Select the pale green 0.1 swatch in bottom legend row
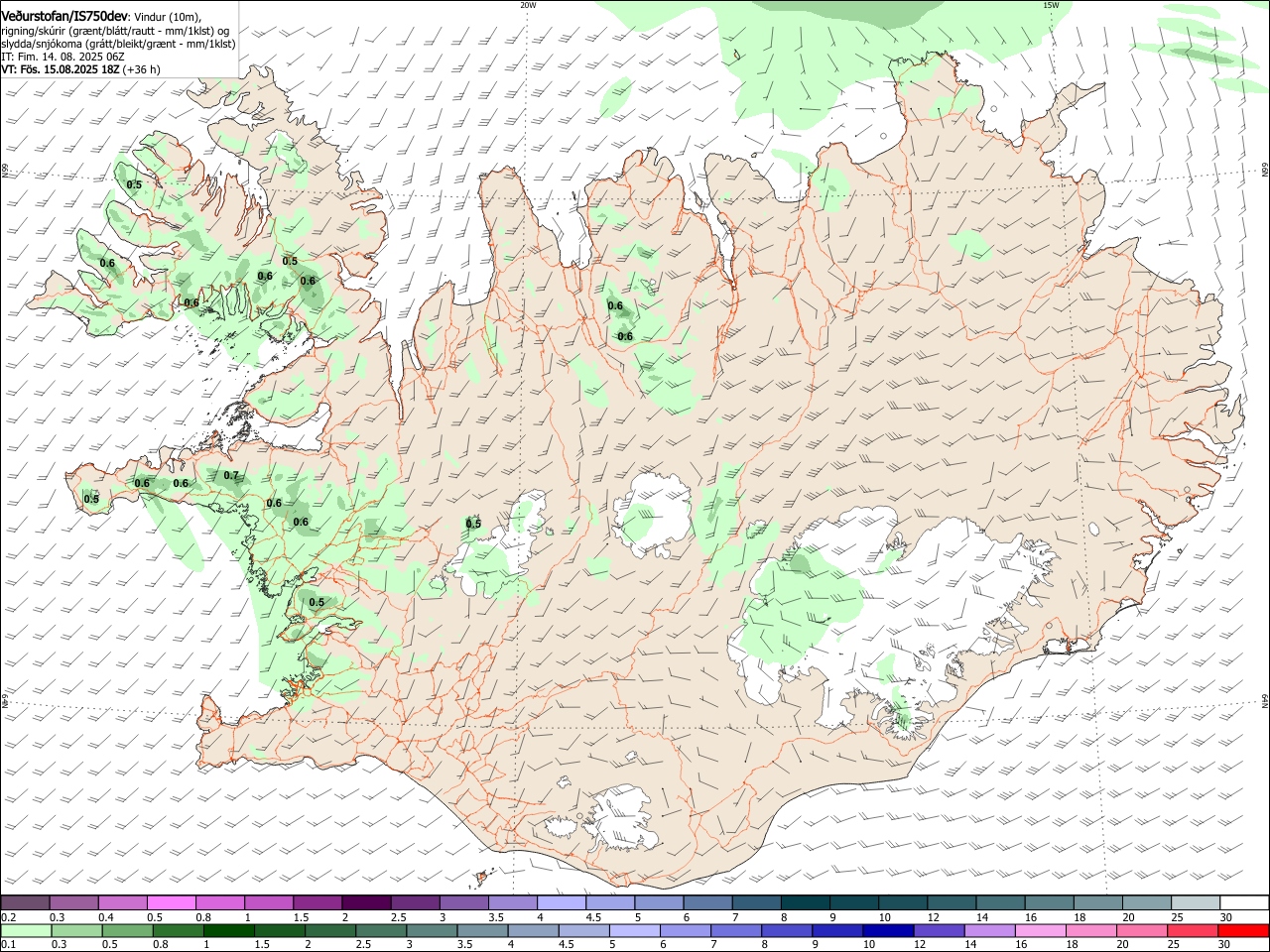1270x952 pixels. pyautogui.click(x=26, y=931)
